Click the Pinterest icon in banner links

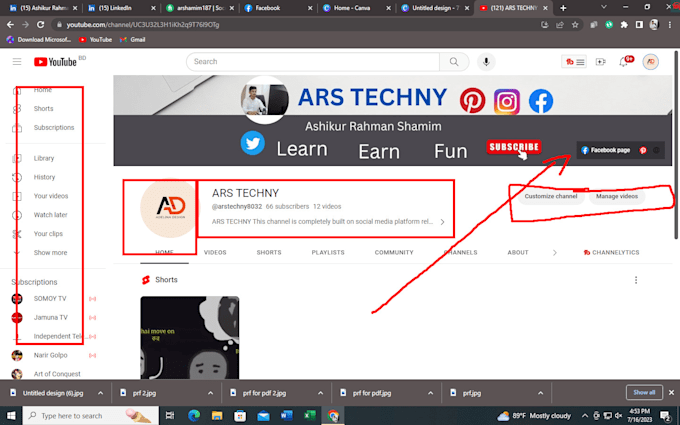tap(643, 150)
